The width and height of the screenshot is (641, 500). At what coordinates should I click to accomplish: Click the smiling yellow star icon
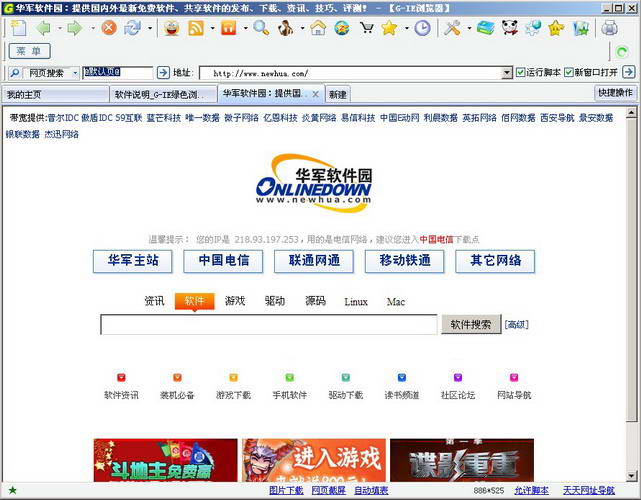click(x=556, y=28)
